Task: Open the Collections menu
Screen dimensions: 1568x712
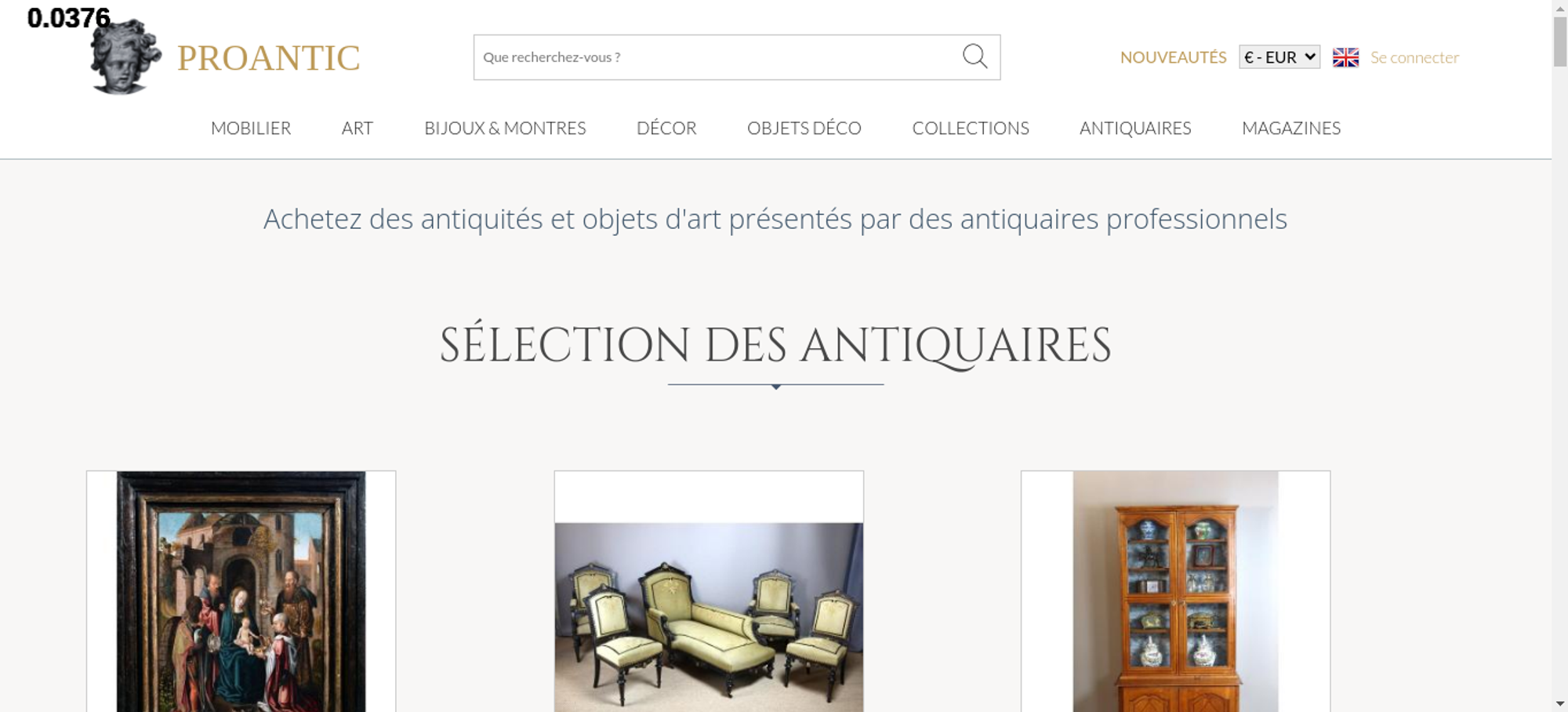Action: (971, 128)
